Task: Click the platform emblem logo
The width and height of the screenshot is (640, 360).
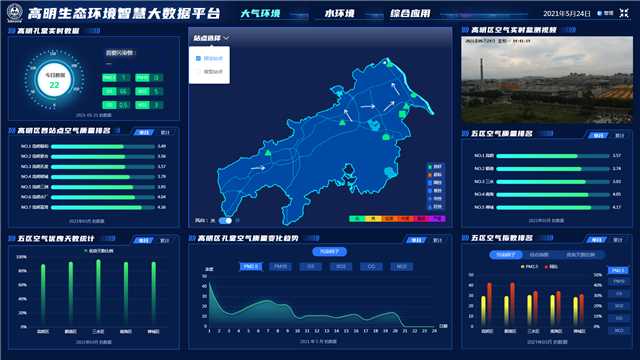Action: coord(15,13)
